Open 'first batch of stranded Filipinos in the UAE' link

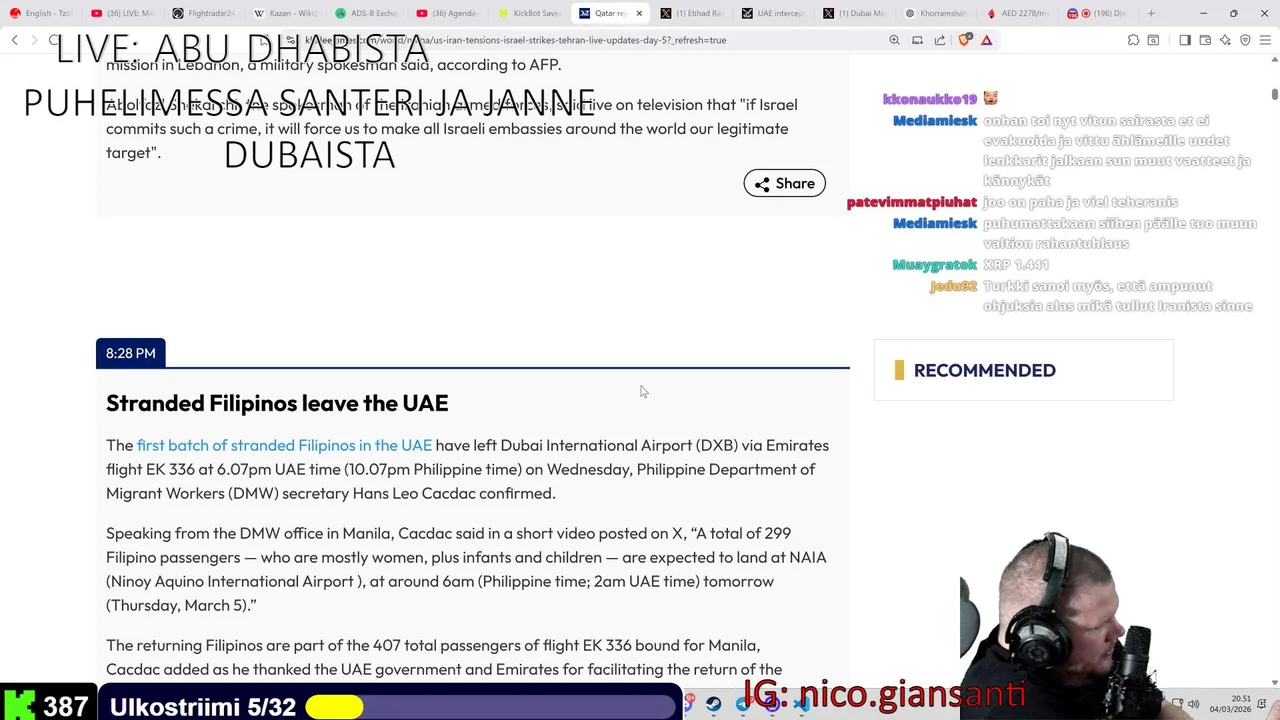284,445
